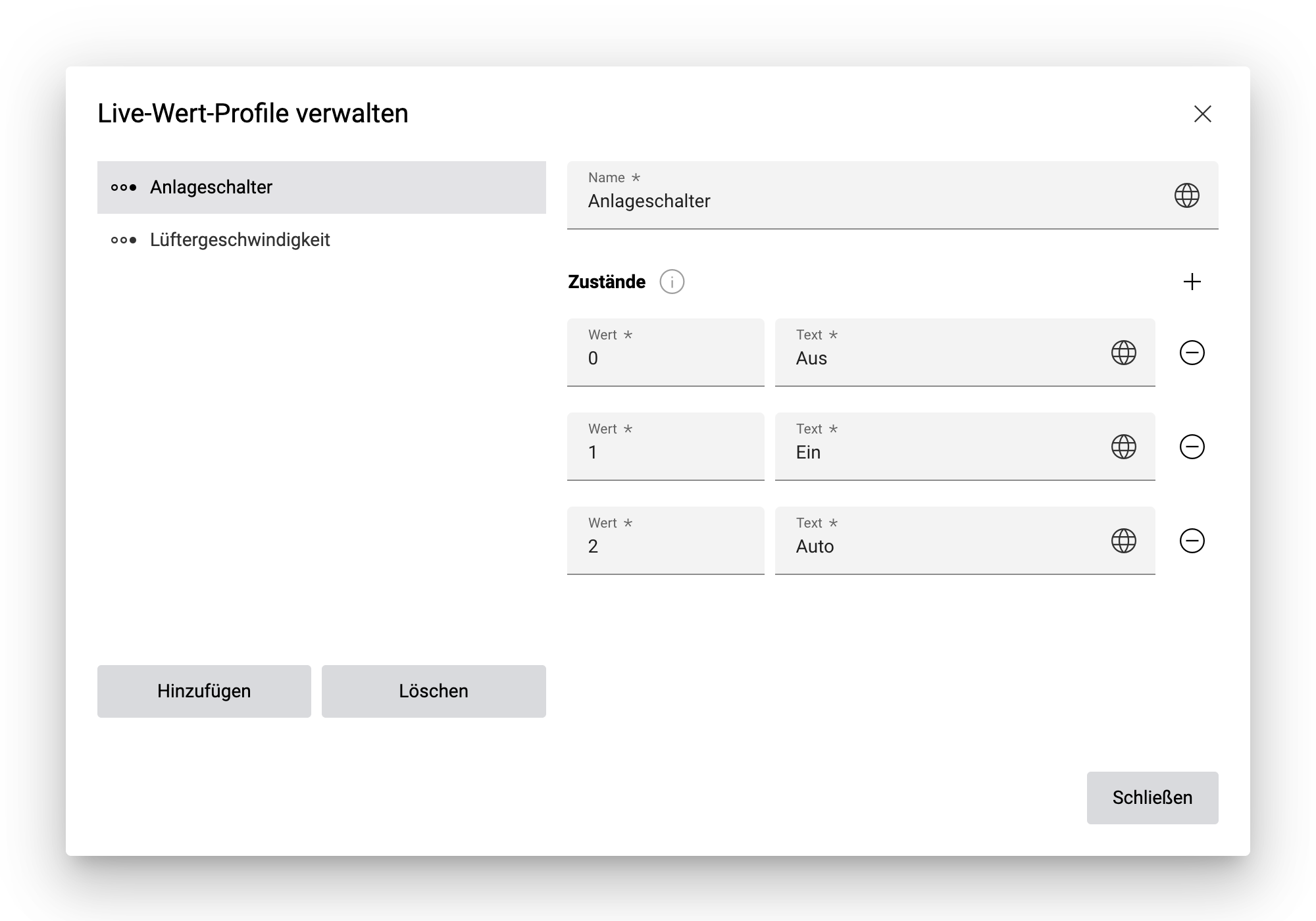The width and height of the screenshot is (1316, 921).
Task: Remove the state with value 2
Action: click(x=1193, y=541)
